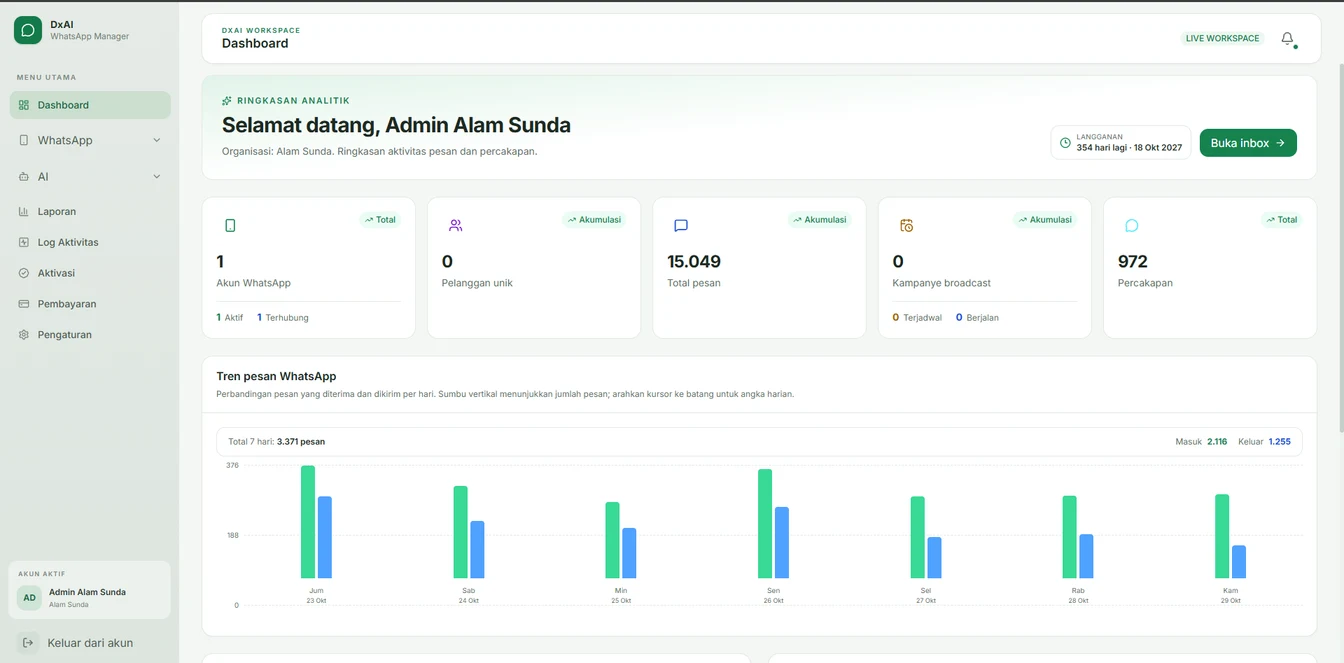The image size is (1344, 663).
Task: Click the green bar for Rab 28 Okt
Action: tap(1070, 537)
